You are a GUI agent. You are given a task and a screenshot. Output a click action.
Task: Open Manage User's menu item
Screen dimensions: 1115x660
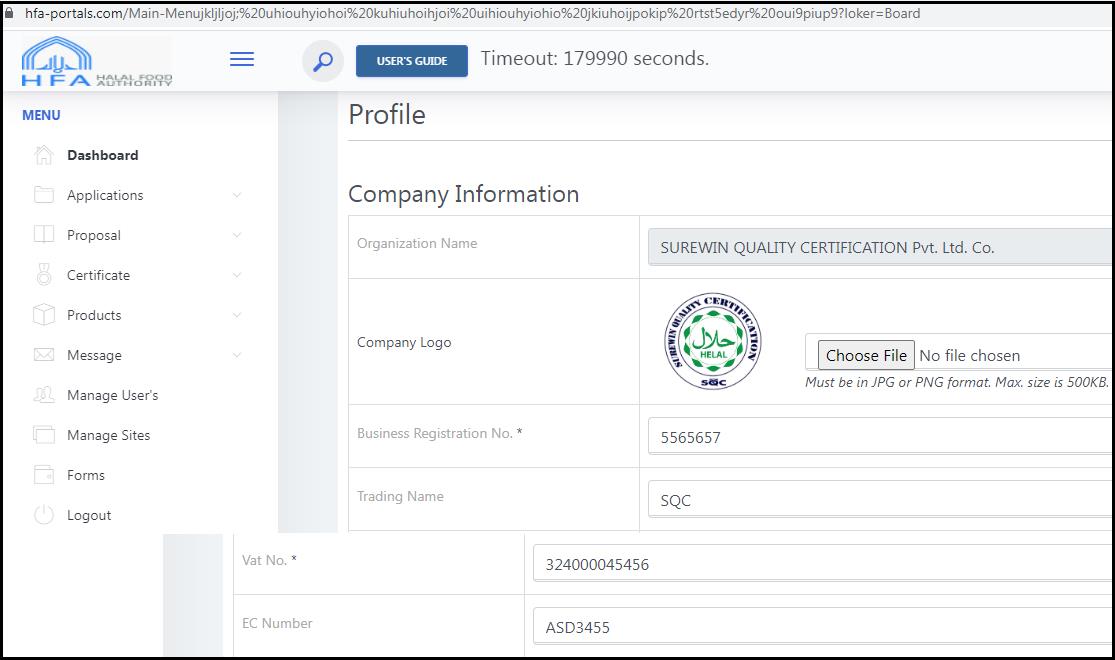112,395
